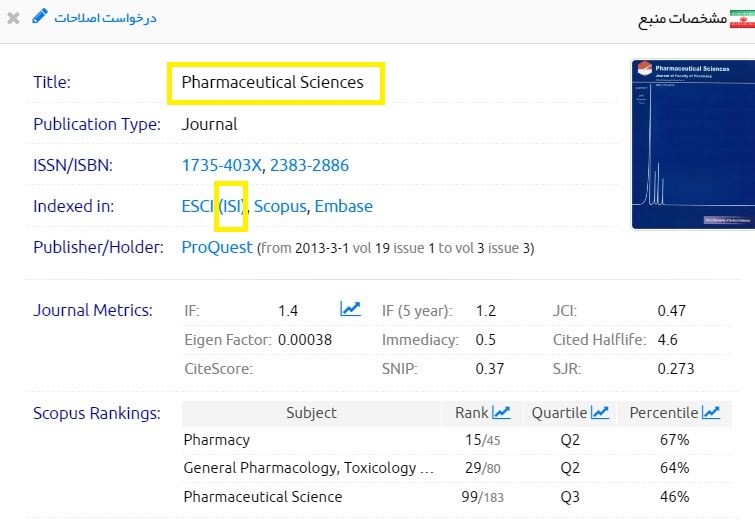Click ISSN 2383-2886 link
755x522 pixels.
pyautogui.click(x=309, y=165)
